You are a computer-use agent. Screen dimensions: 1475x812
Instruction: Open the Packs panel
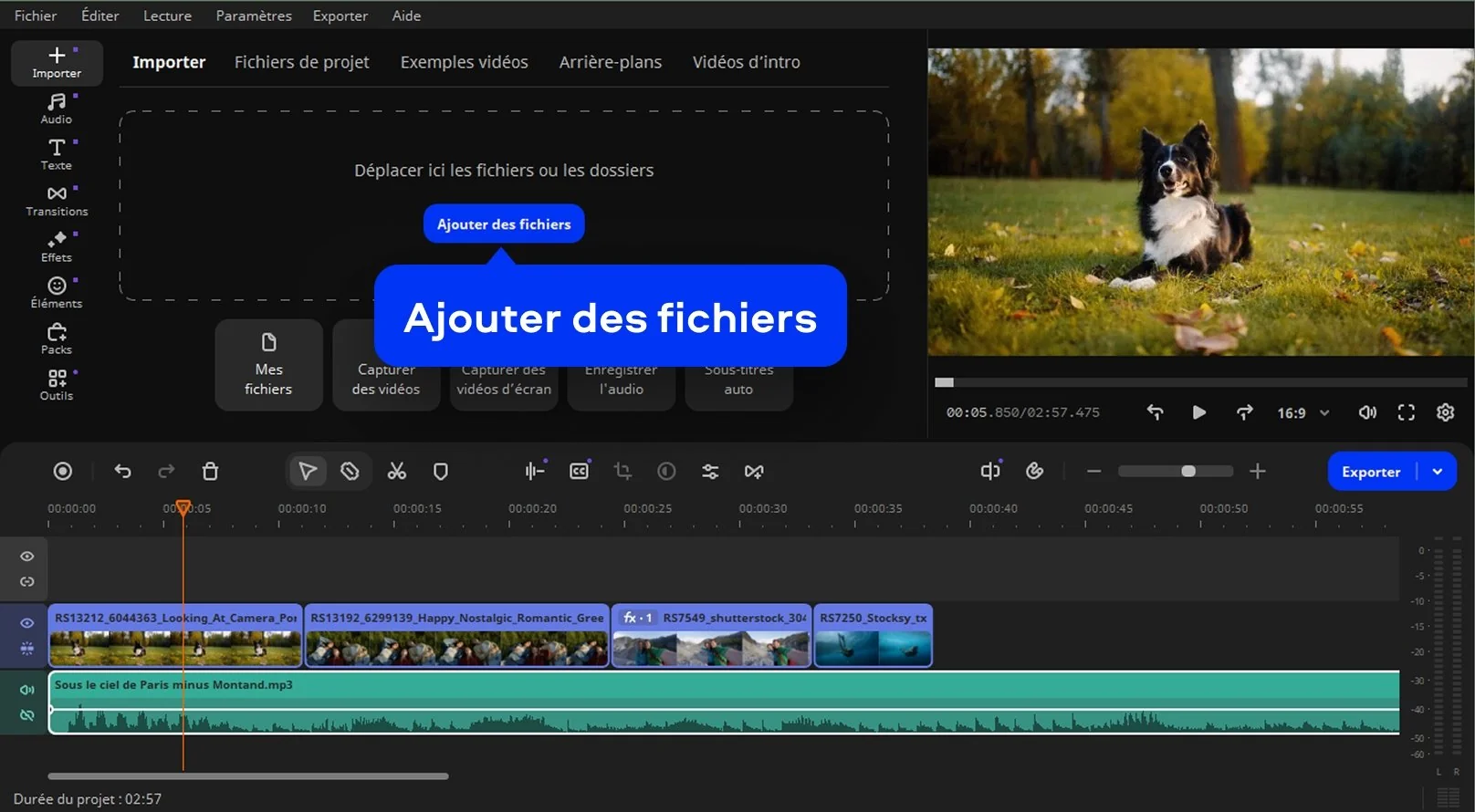57,338
